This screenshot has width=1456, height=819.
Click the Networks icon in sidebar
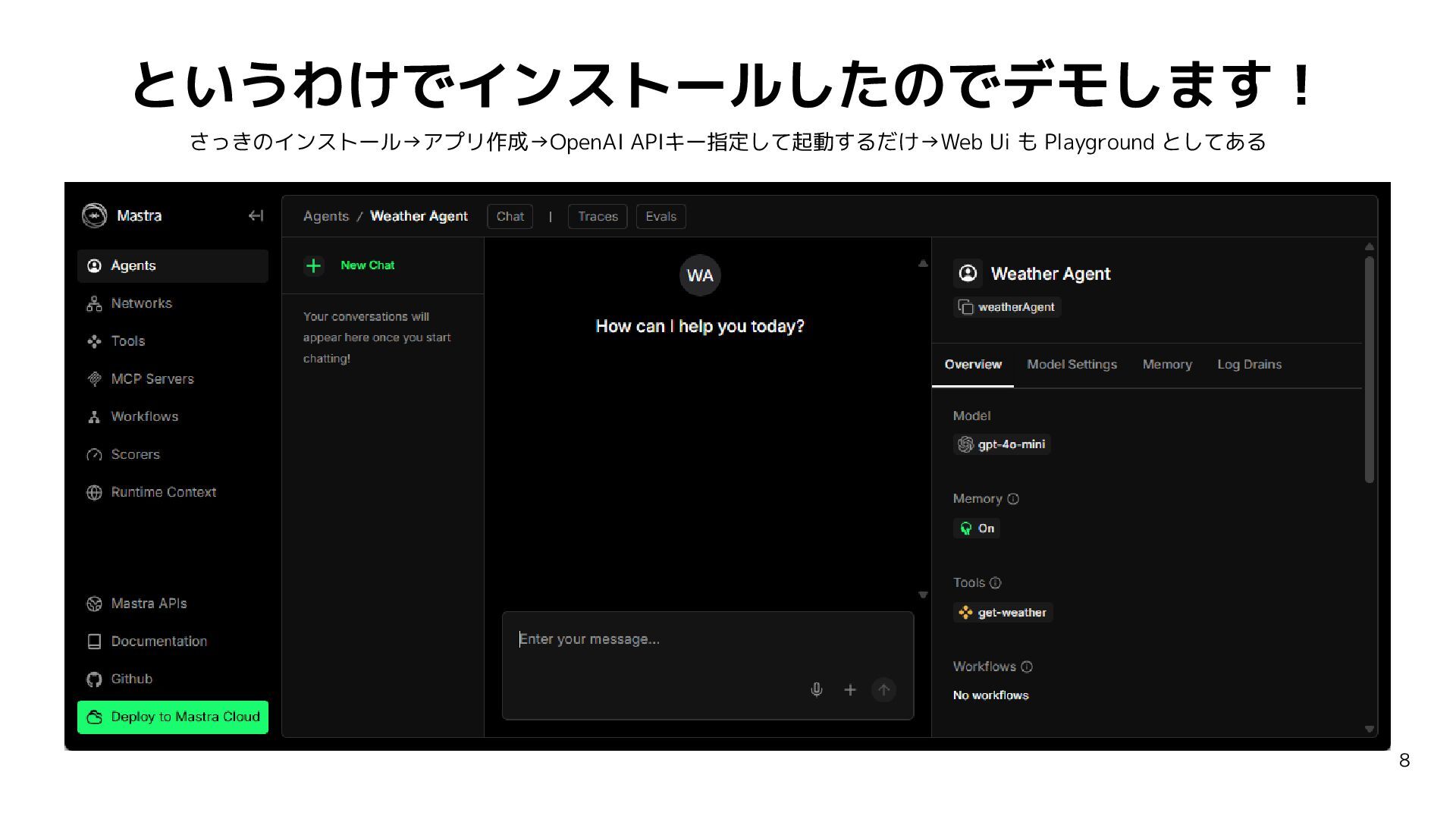pos(95,304)
